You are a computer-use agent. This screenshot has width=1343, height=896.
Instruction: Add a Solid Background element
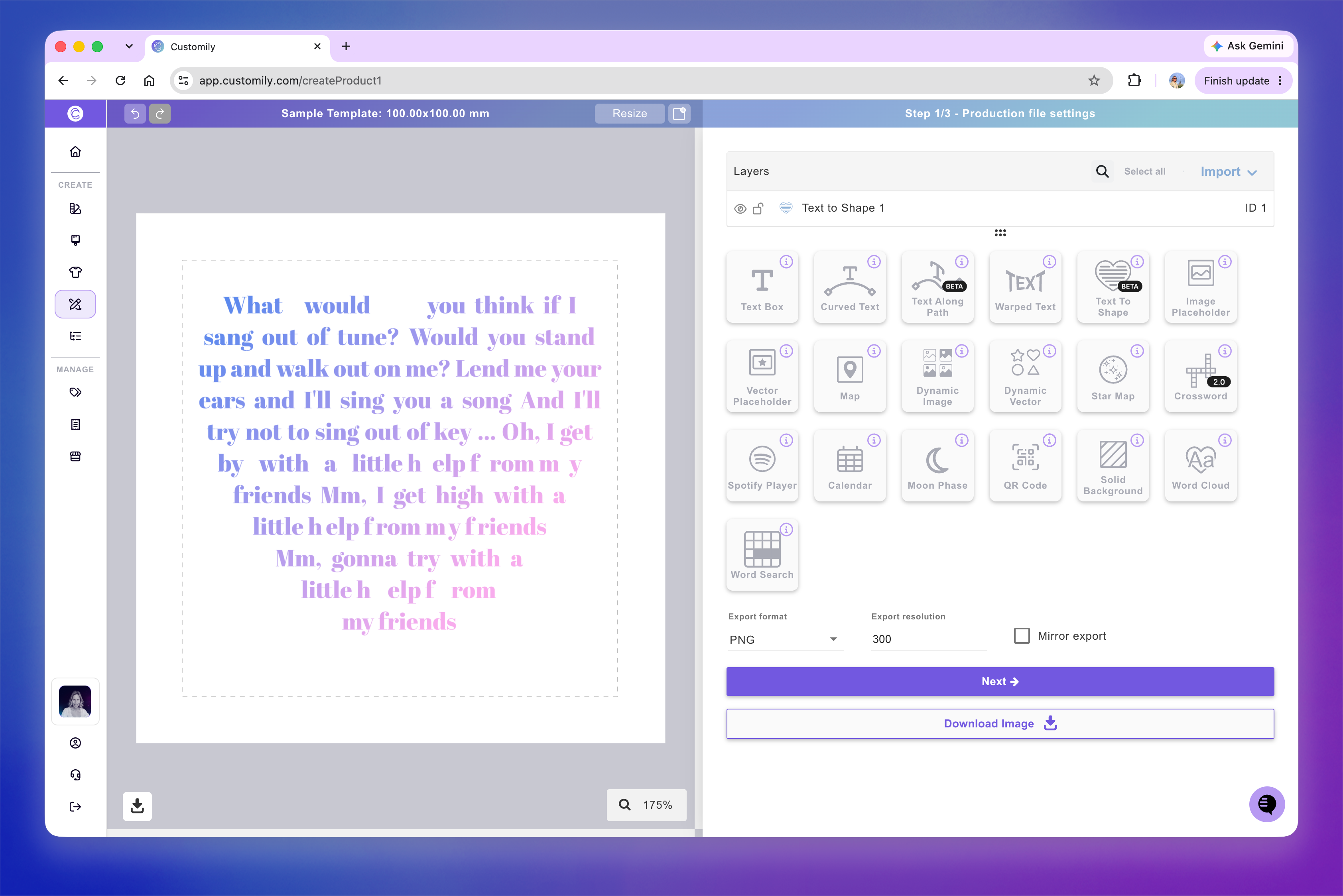coord(1113,466)
